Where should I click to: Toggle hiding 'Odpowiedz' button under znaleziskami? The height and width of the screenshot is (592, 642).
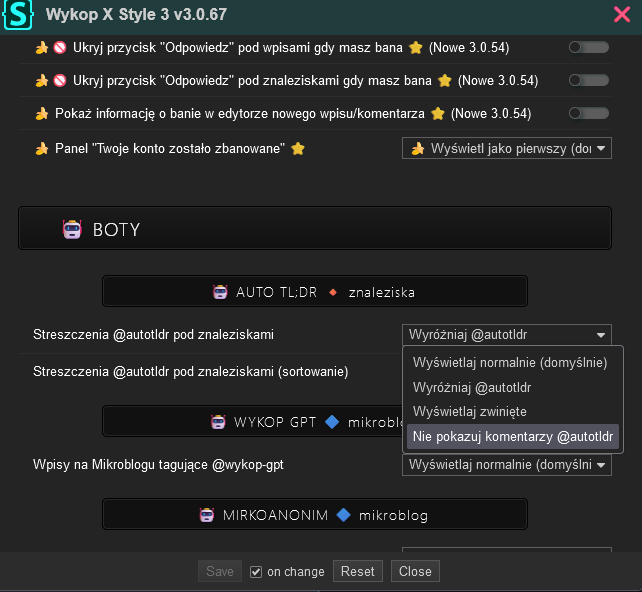[x=589, y=80]
